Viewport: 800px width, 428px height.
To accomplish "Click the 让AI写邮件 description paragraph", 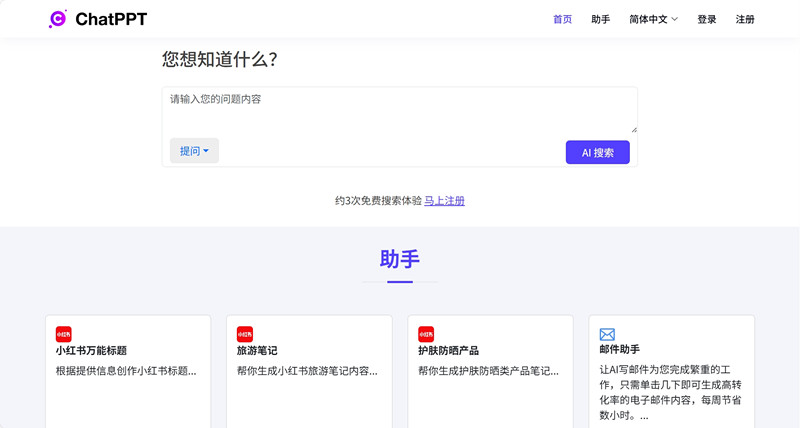I will (x=670, y=392).
